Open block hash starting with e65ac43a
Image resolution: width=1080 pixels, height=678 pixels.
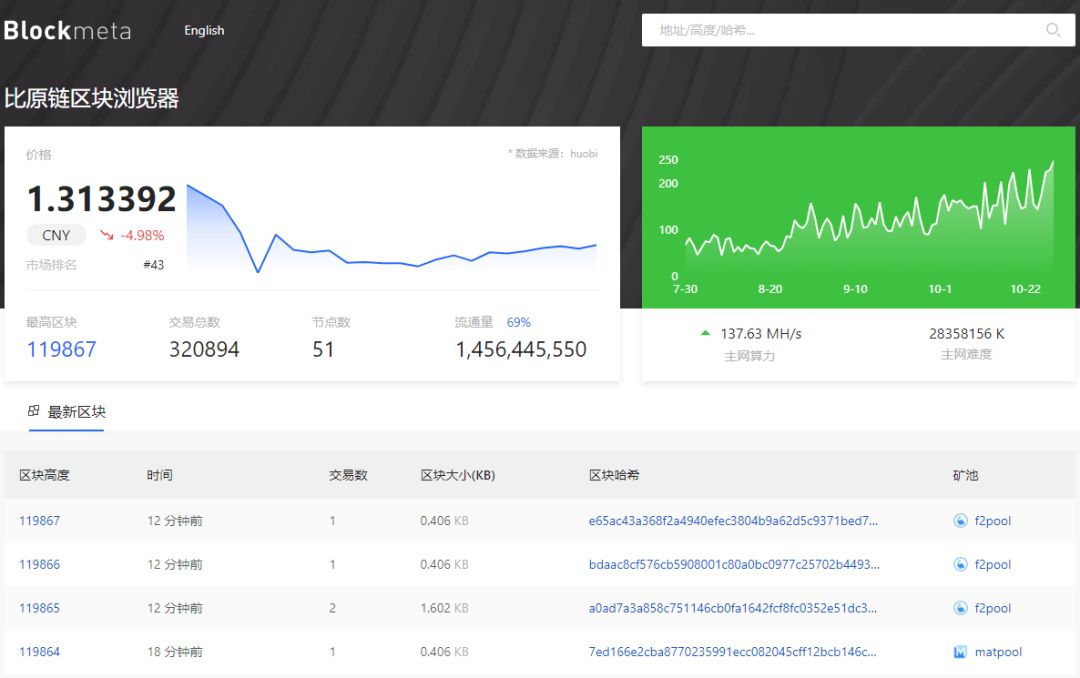(x=733, y=521)
